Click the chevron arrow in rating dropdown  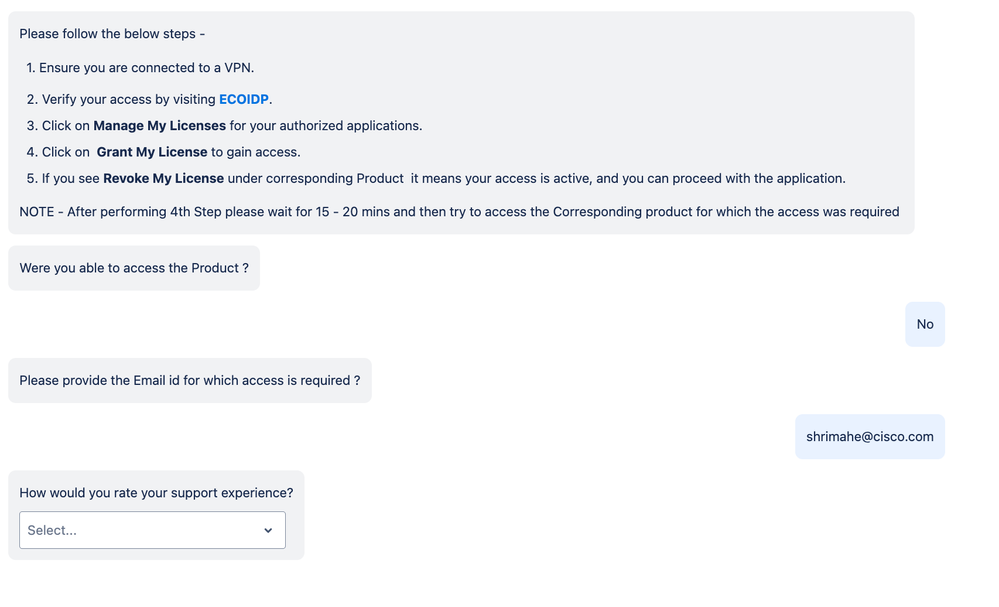[x=268, y=530]
